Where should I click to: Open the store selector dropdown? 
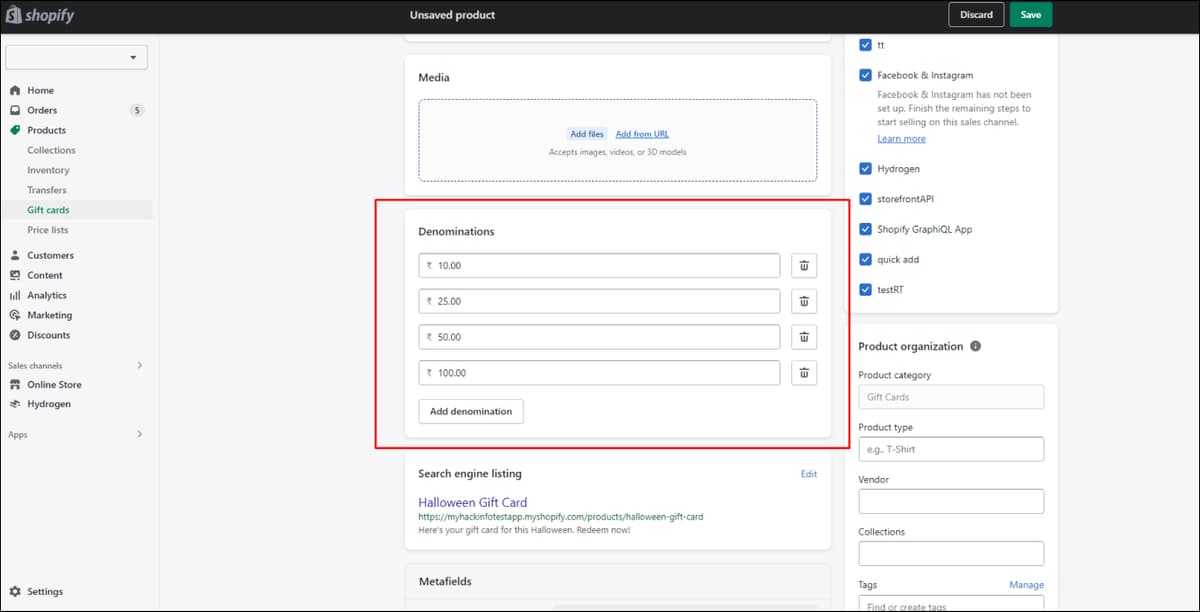[x=77, y=57]
